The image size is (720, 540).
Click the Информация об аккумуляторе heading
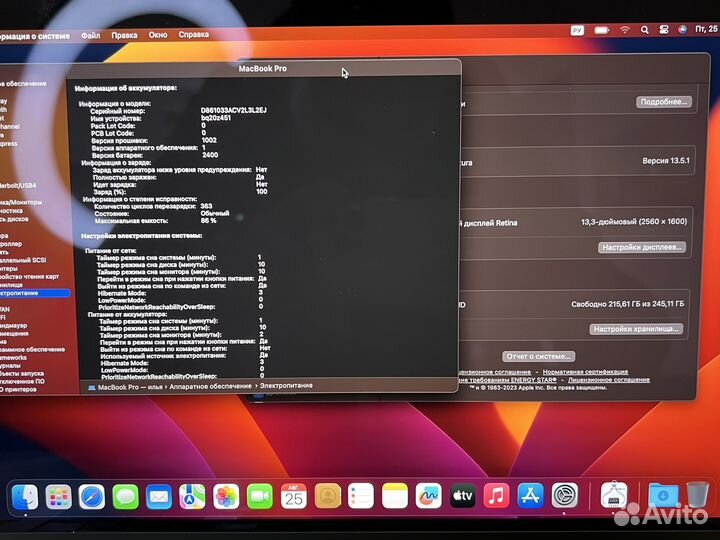click(x=126, y=88)
